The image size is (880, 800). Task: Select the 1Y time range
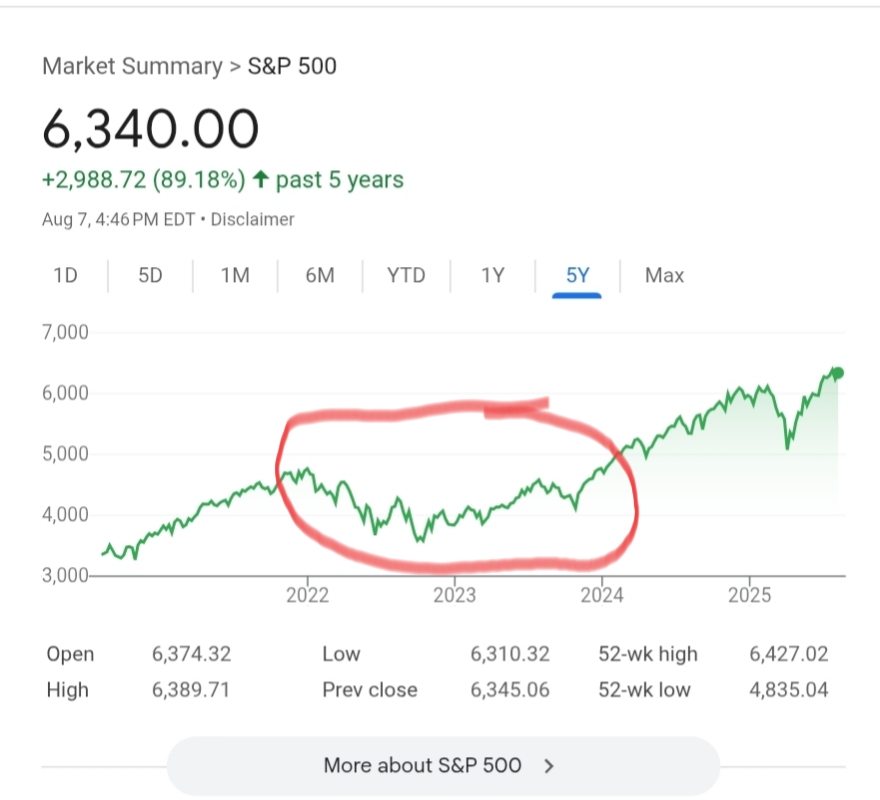pyautogui.click(x=492, y=275)
